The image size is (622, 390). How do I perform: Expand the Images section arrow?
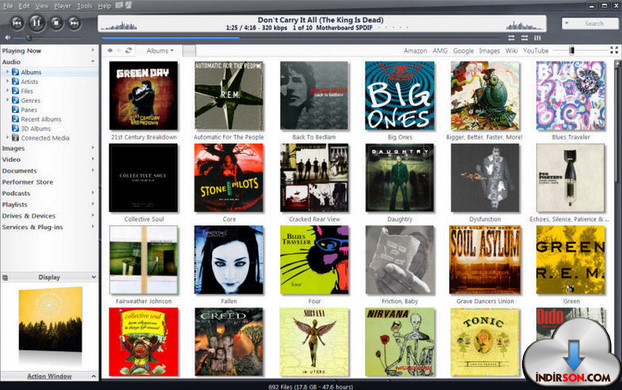pyautogui.click(x=93, y=148)
